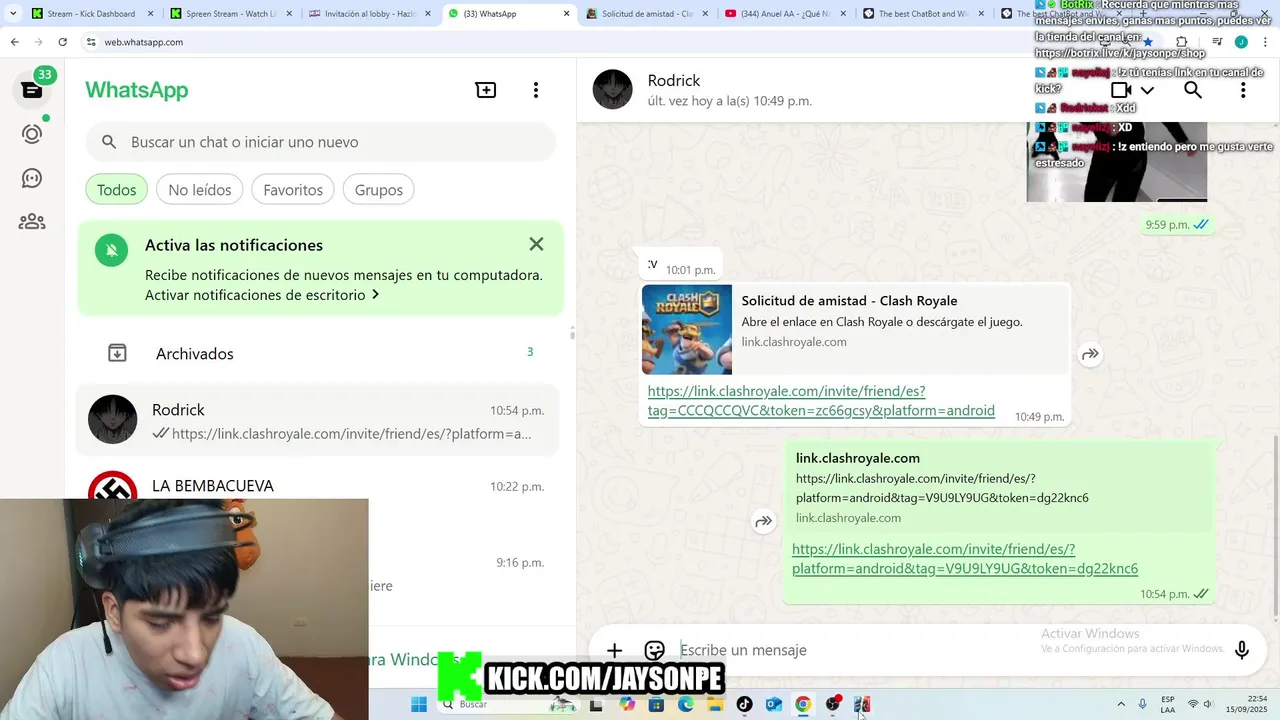Open Google Chrome from the taskbar
This screenshot has height=720, width=1280.
tap(802, 705)
